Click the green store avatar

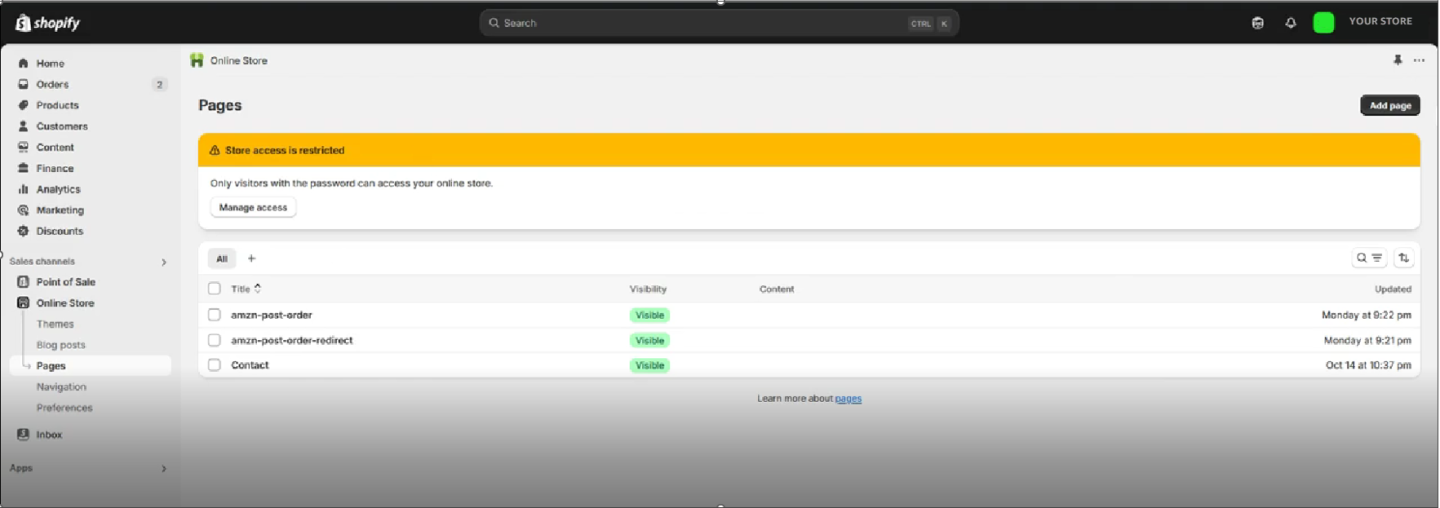coord(1323,22)
